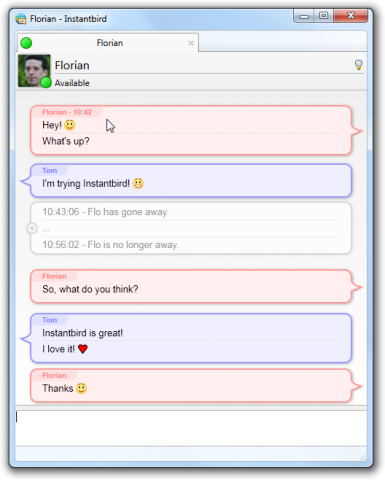Click the red heart emoticon

[83, 349]
